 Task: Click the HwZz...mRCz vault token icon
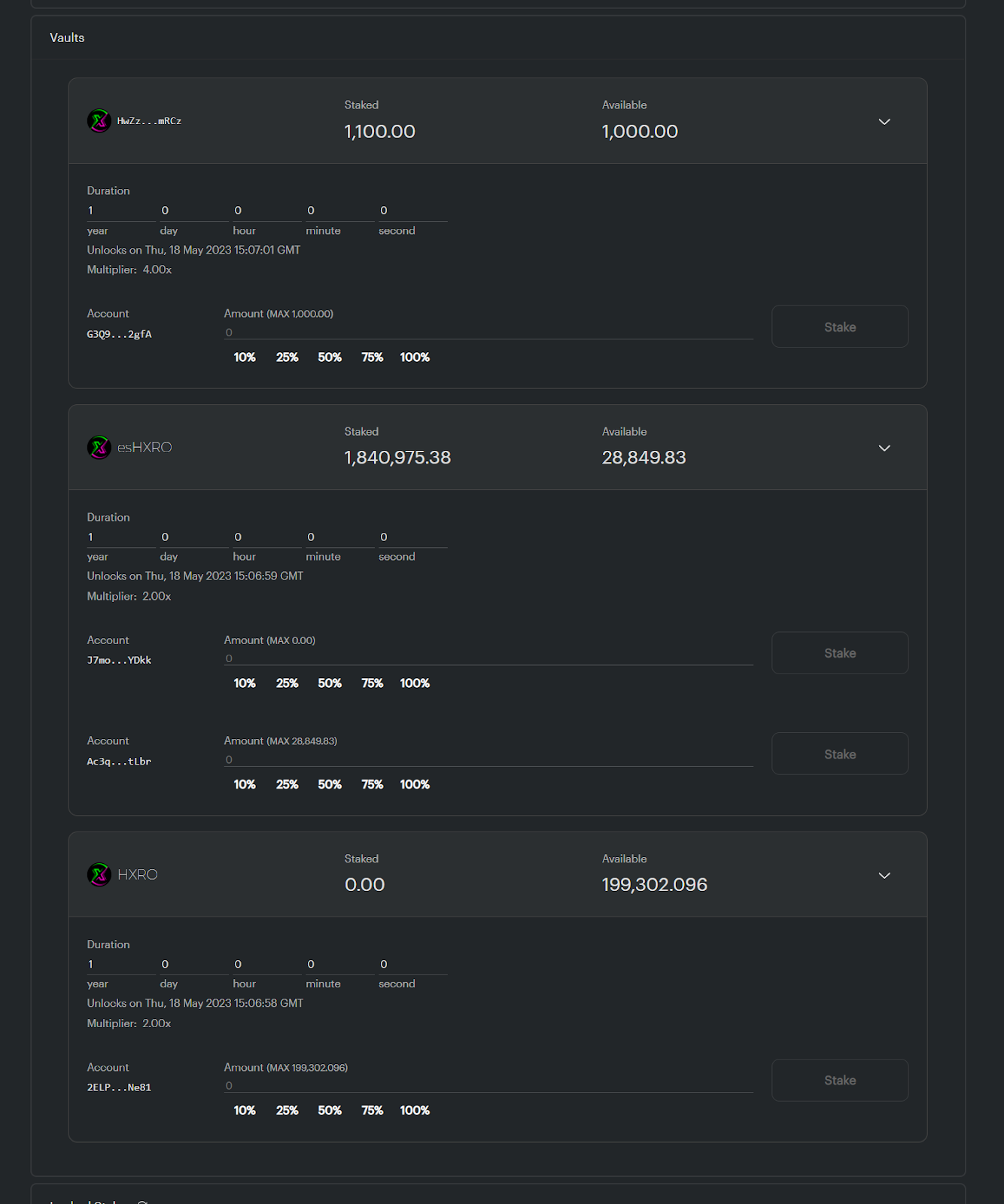point(99,120)
